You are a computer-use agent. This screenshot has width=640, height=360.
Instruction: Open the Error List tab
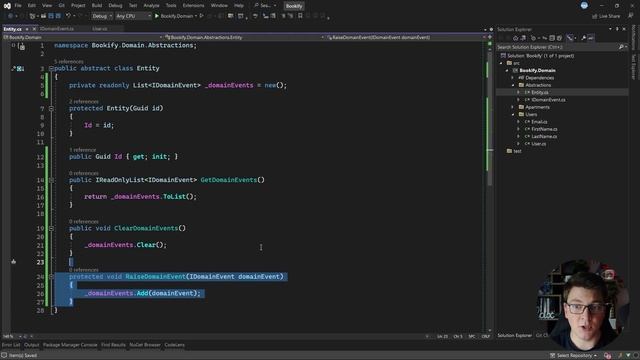(11, 345)
